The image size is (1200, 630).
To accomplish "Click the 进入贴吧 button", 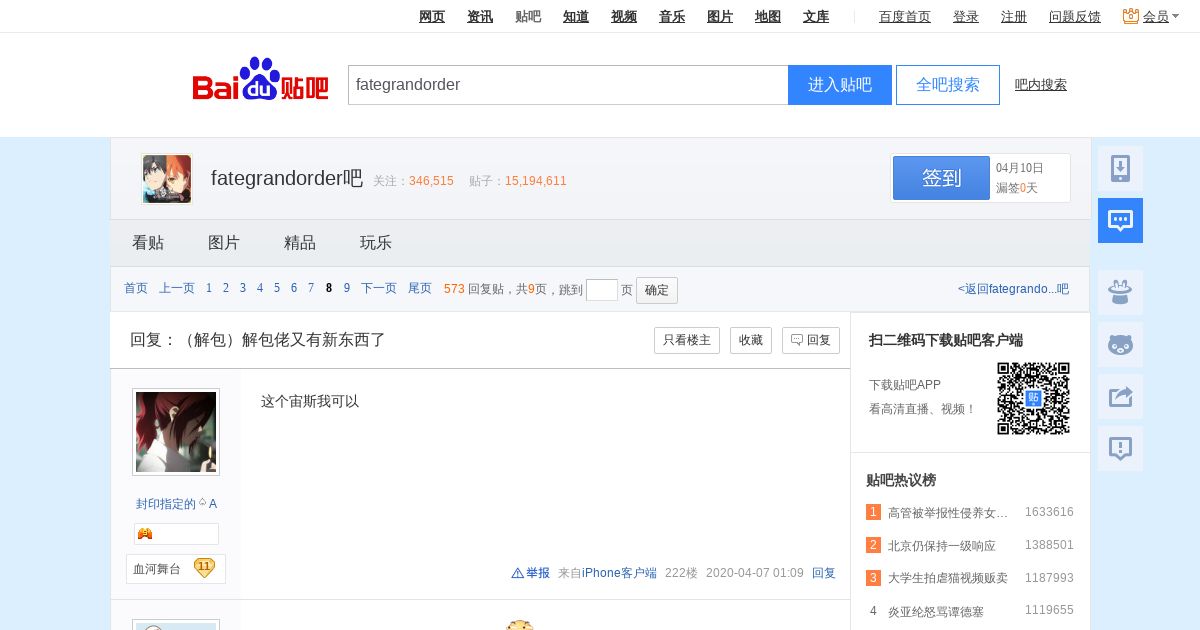I will coord(840,85).
